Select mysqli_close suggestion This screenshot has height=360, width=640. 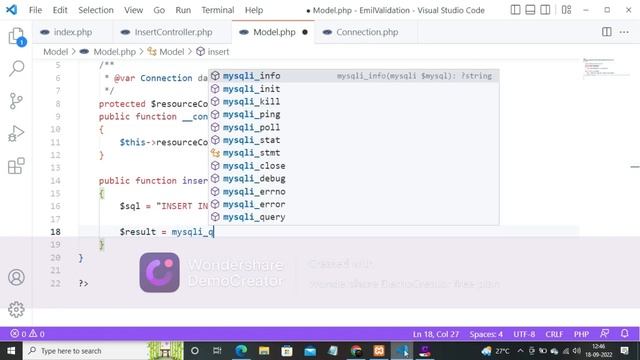click(354, 166)
